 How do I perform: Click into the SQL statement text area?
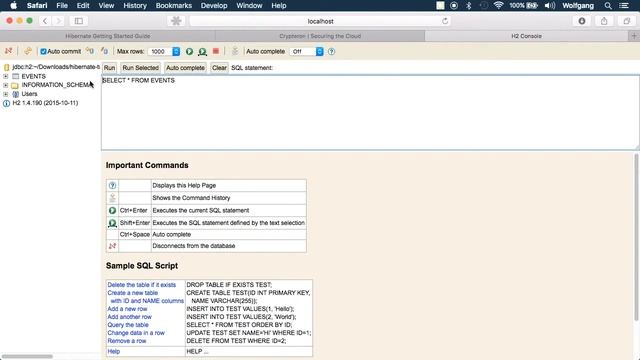(370, 113)
